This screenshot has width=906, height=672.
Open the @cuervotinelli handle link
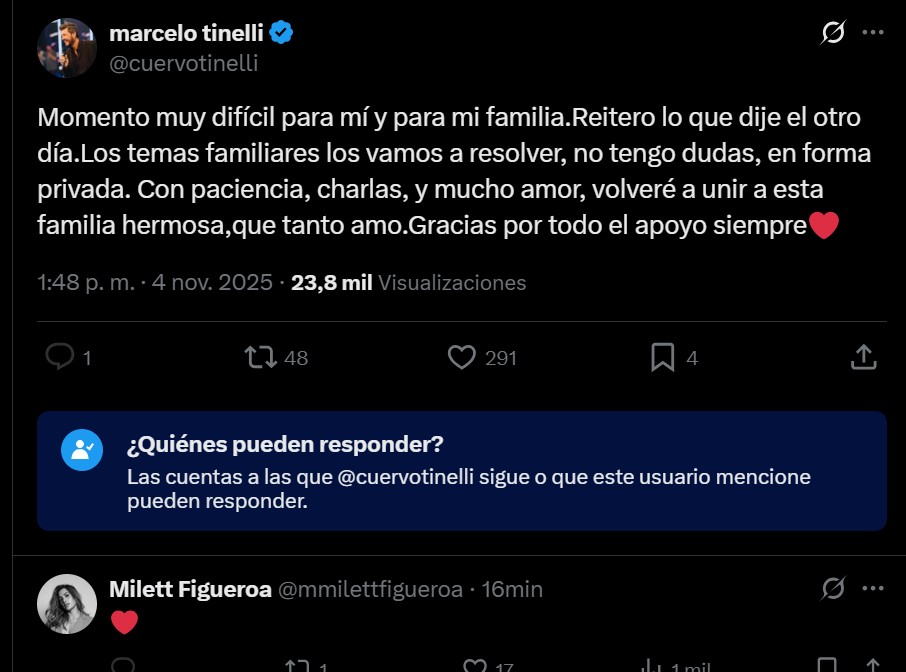tap(183, 63)
